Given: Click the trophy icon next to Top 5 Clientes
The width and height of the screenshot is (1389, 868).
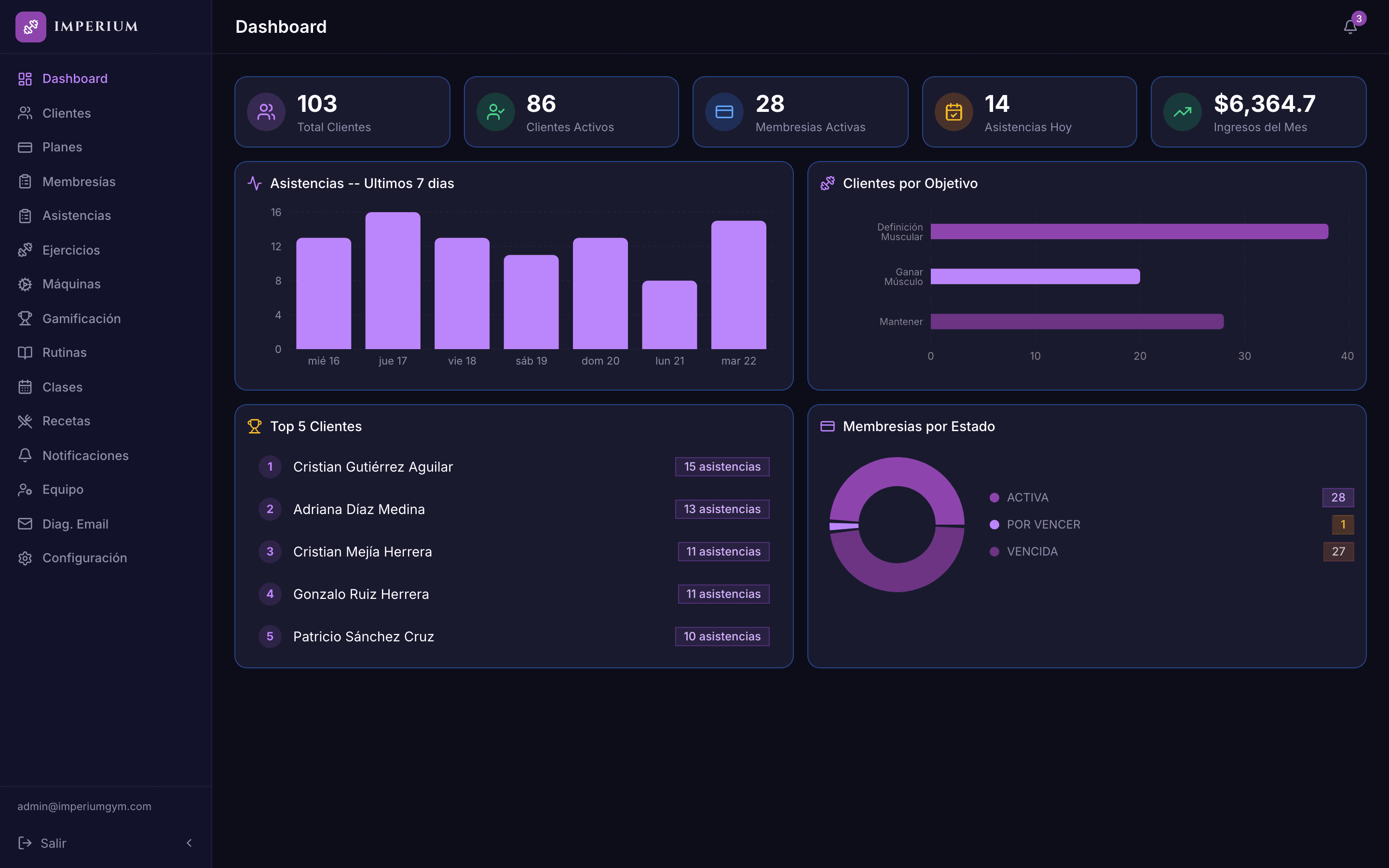Looking at the screenshot, I should (254, 427).
